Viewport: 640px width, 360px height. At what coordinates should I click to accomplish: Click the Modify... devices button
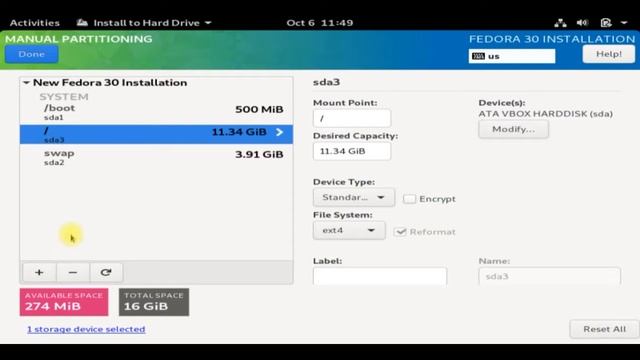(513, 129)
